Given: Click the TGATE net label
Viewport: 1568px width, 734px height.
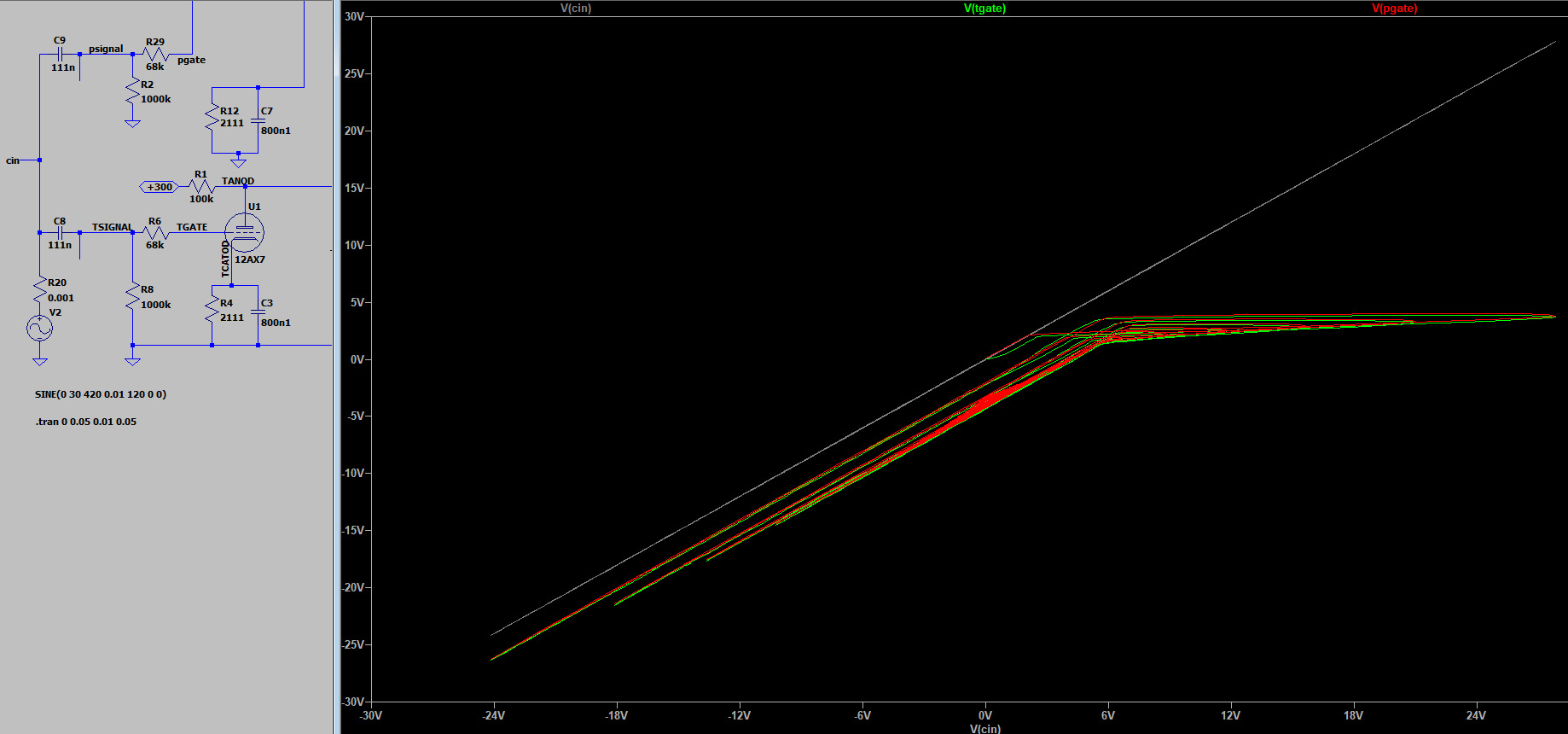Looking at the screenshot, I should pos(192,227).
